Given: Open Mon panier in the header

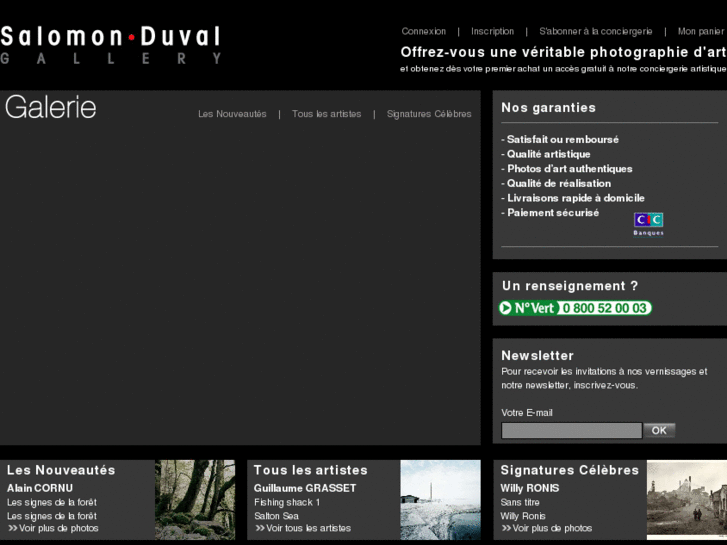Looking at the screenshot, I should (701, 31).
